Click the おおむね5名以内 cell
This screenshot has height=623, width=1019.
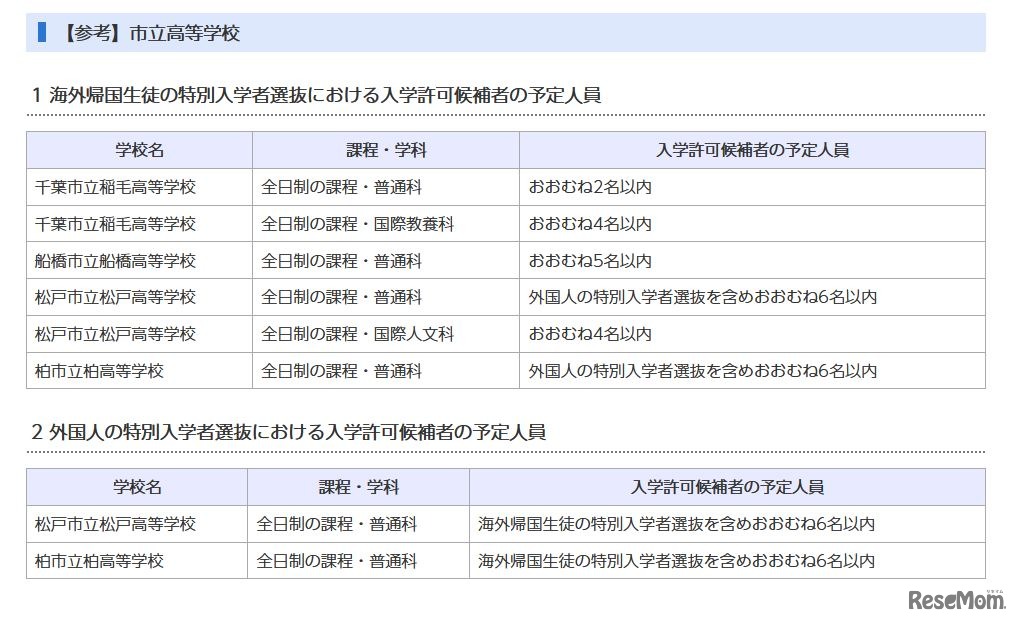[589, 261]
